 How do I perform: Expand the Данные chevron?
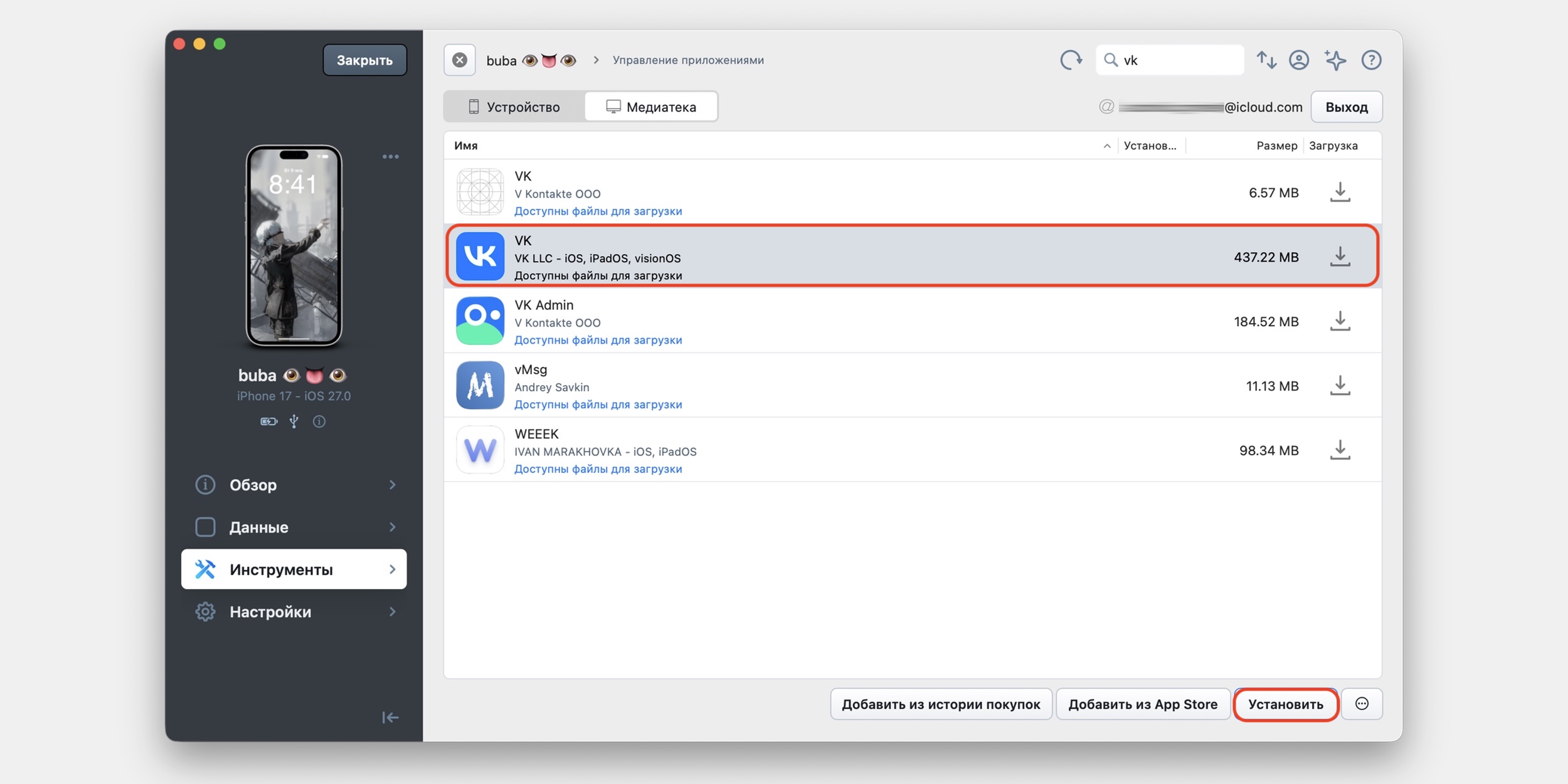click(393, 527)
